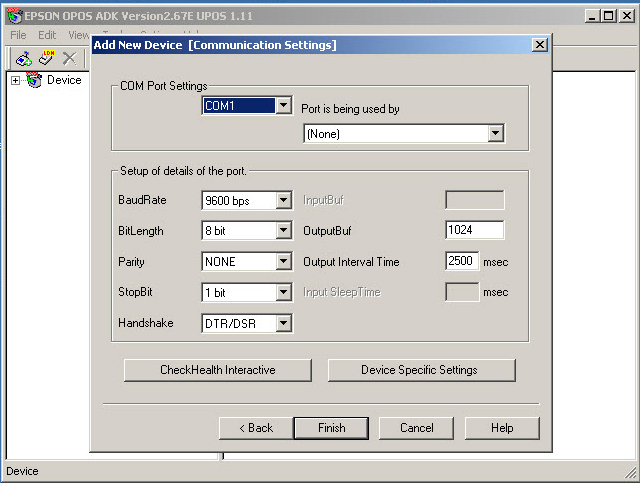Click the Cancel button

click(x=416, y=428)
